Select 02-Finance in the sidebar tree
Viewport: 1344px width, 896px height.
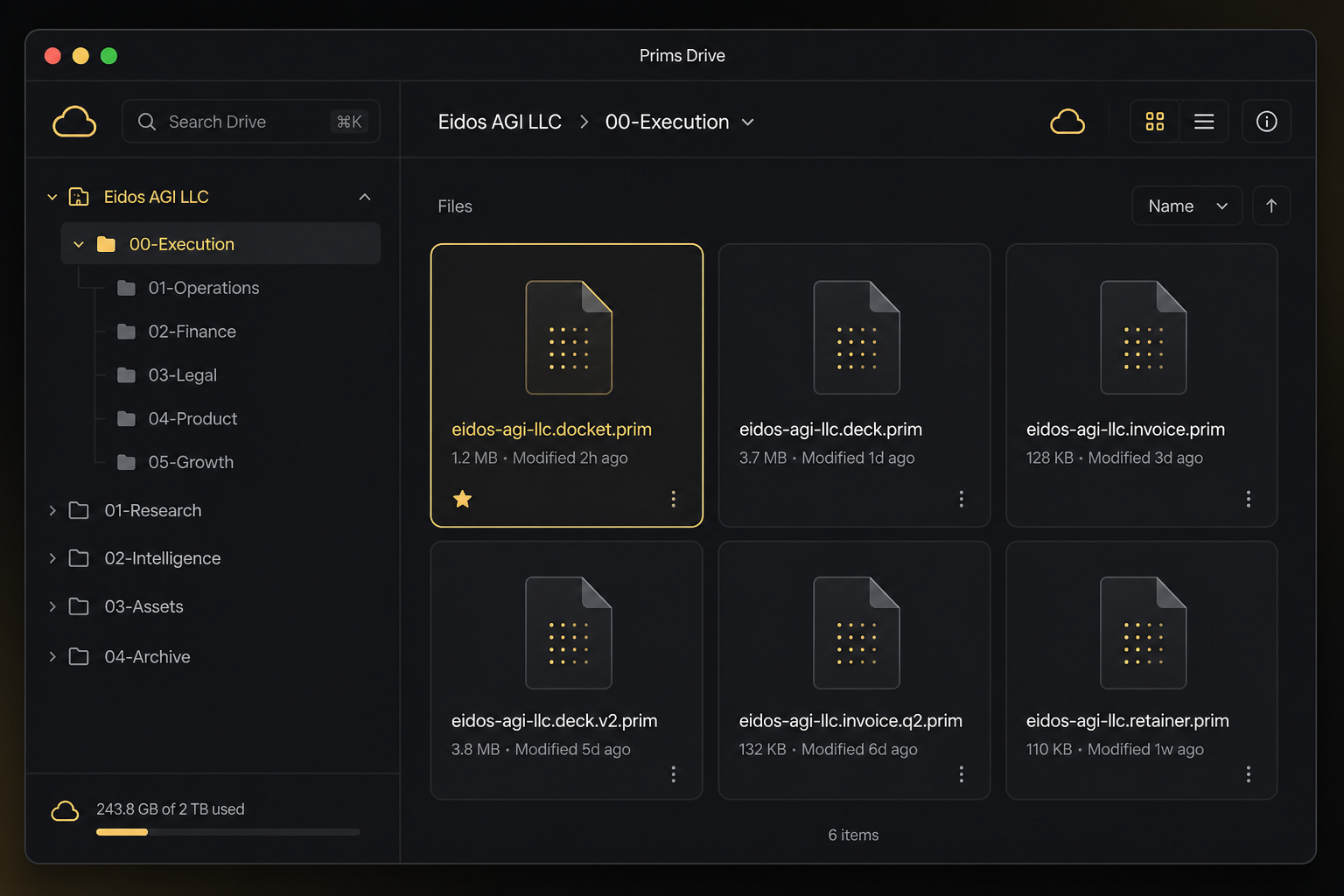(192, 332)
